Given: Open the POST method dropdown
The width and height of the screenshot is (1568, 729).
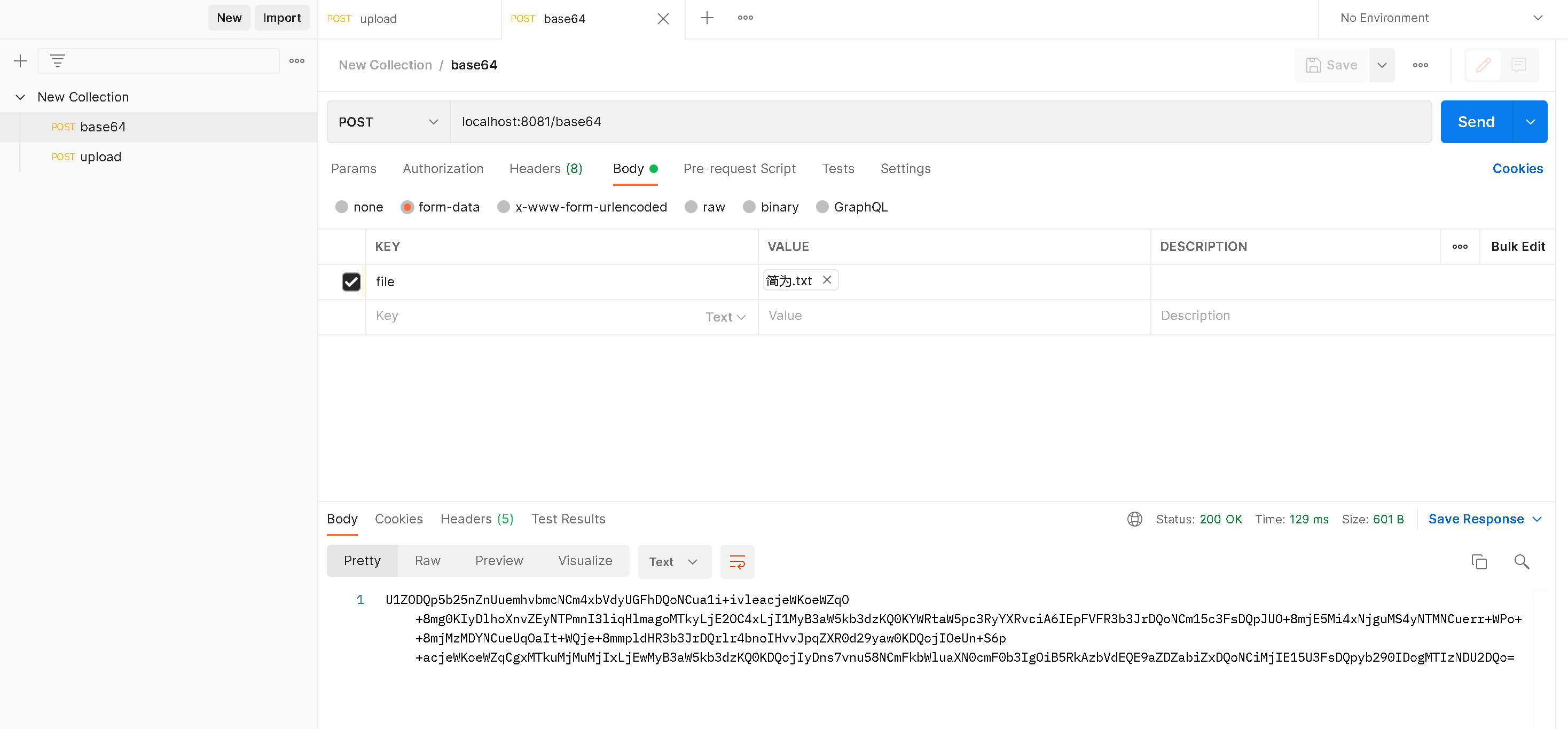Looking at the screenshot, I should tap(388, 122).
